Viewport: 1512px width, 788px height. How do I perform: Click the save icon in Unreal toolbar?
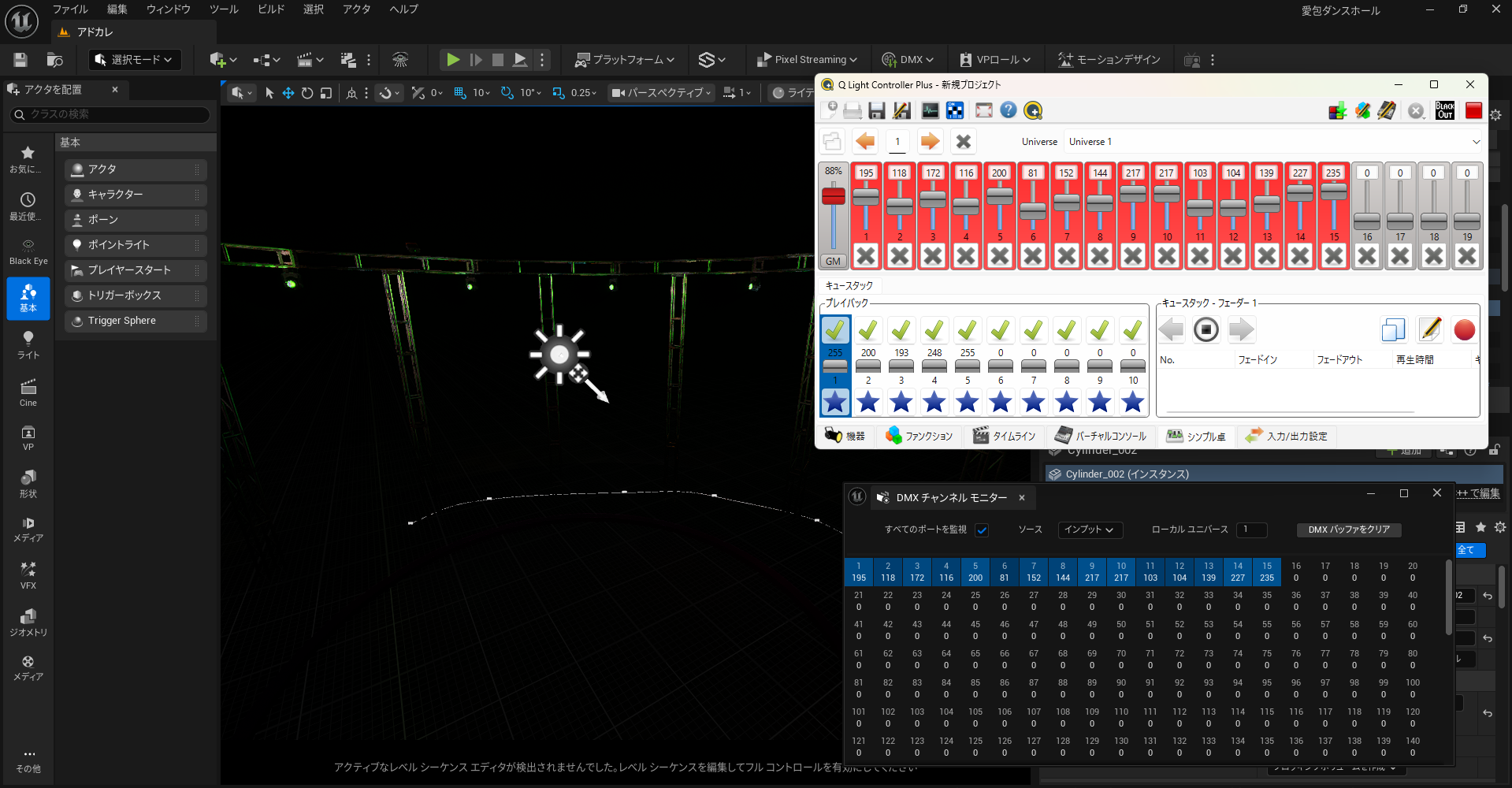(x=20, y=60)
